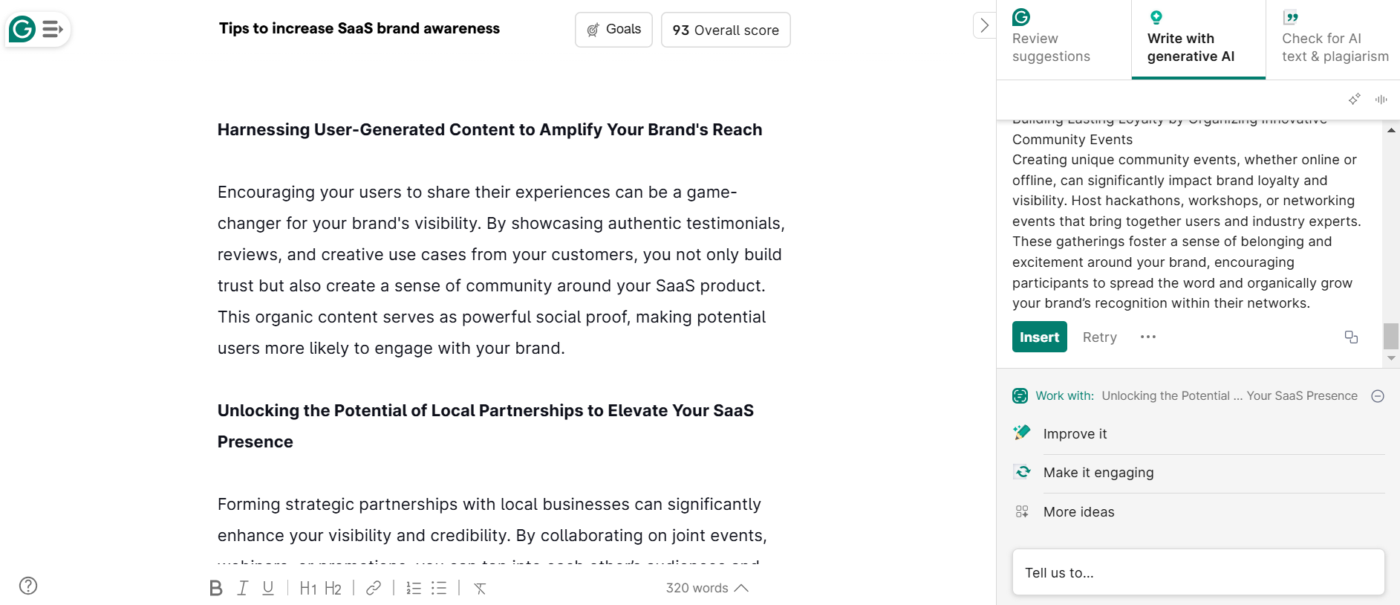Apply Heading 1 style

coord(308,588)
